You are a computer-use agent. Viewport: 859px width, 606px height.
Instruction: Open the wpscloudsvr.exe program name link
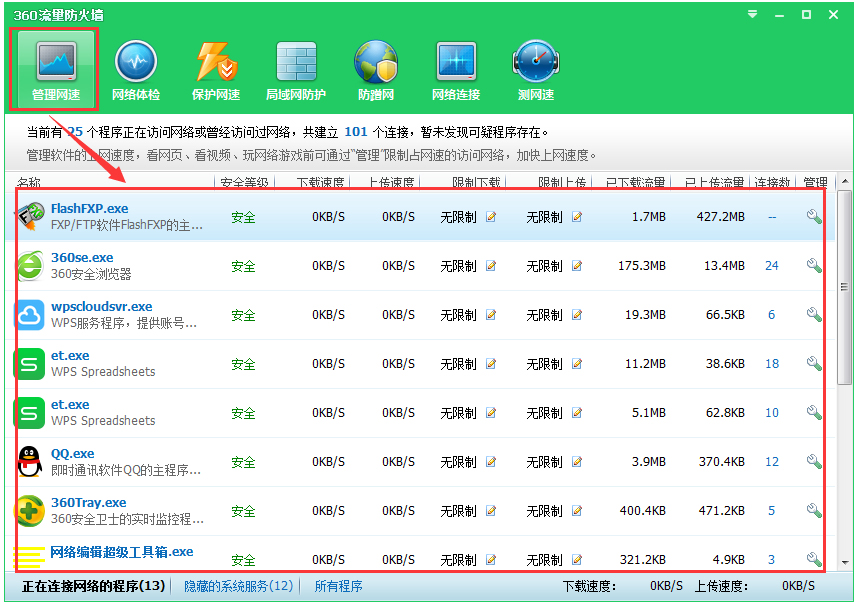(x=101, y=307)
